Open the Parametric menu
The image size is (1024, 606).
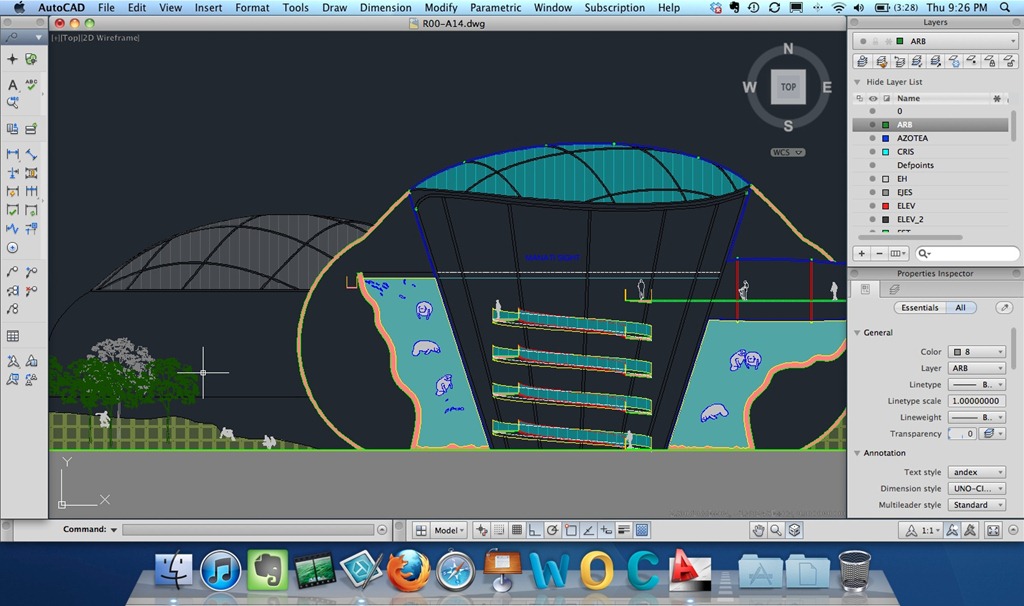[495, 8]
